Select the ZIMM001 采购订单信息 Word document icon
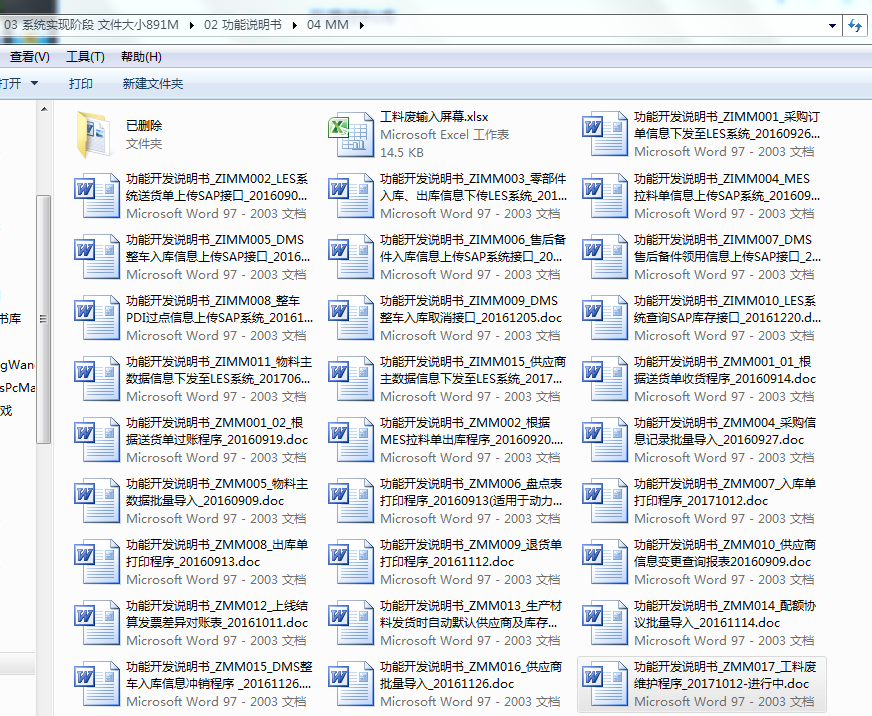 [x=605, y=135]
